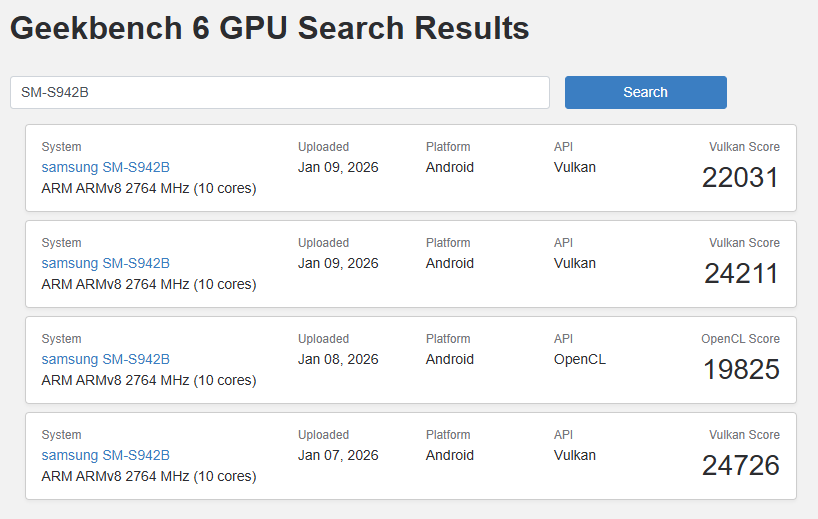Image resolution: width=818 pixels, height=519 pixels.
Task: Open the samsung SM-S942B OpenCL result link
Action: click(x=105, y=359)
